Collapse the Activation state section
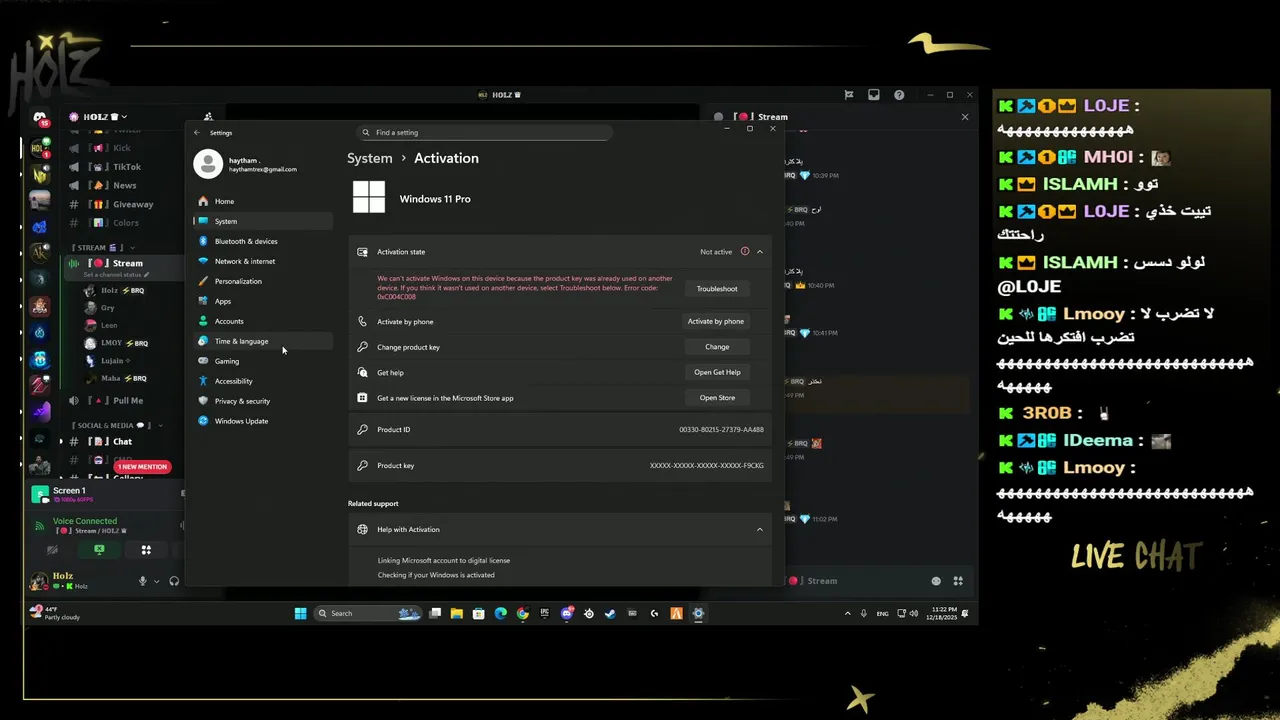The height and width of the screenshot is (720, 1280). tap(760, 252)
